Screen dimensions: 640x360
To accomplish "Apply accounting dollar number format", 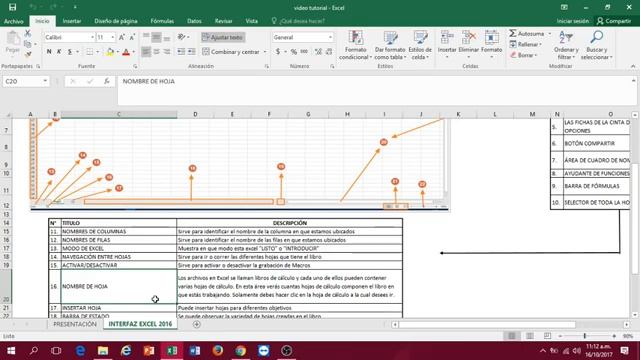I will point(278,52).
